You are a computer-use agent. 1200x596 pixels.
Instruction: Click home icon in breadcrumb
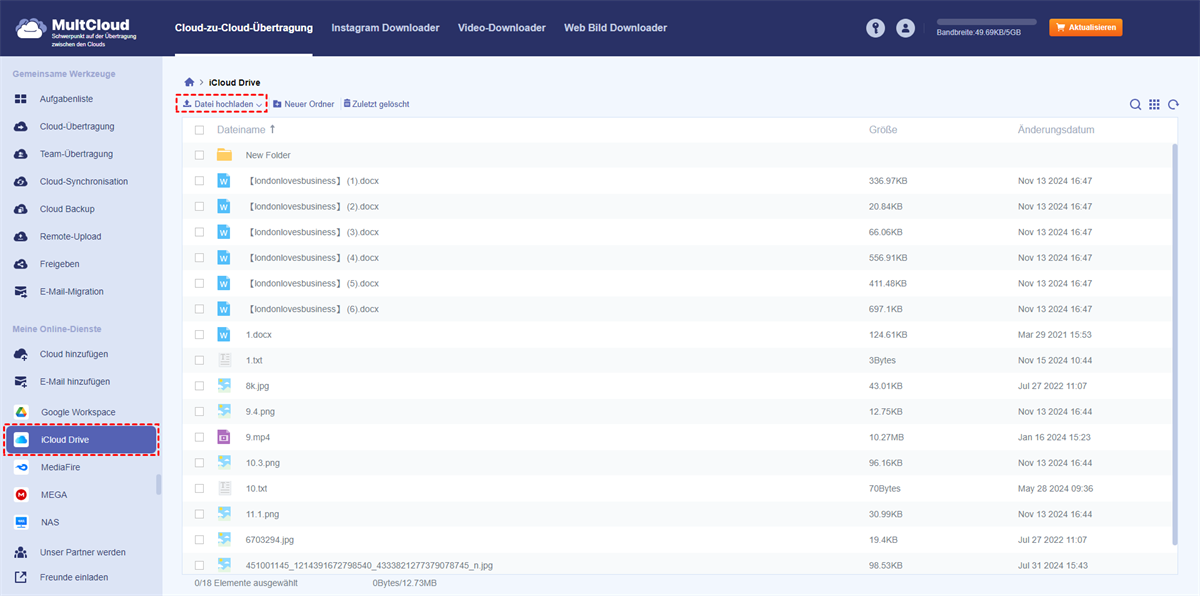point(189,81)
